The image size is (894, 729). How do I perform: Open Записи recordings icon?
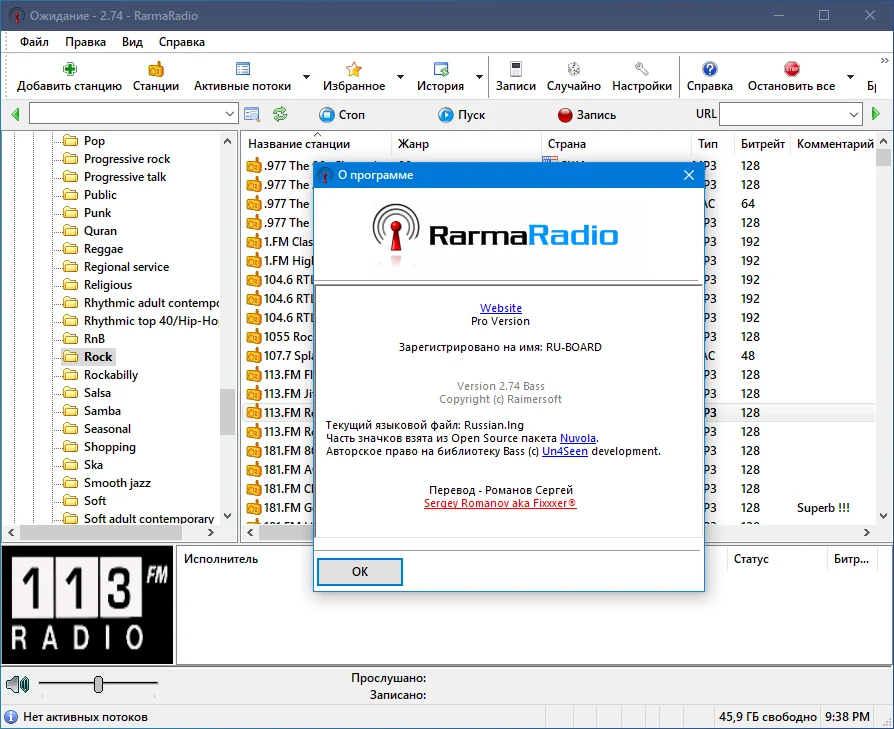point(515,69)
